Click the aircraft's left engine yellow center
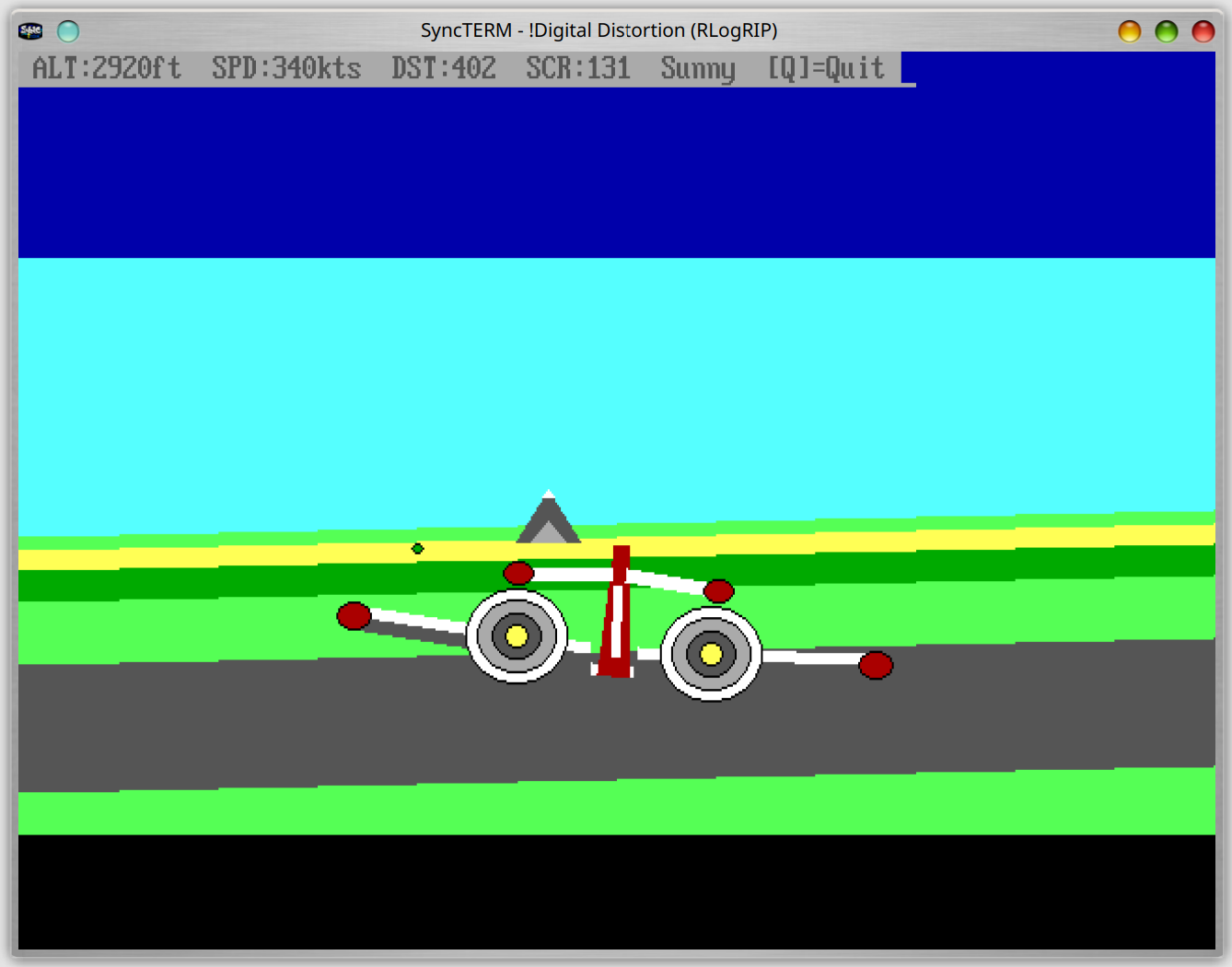Image resolution: width=1232 pixels, height=967 pixels. 517,636
